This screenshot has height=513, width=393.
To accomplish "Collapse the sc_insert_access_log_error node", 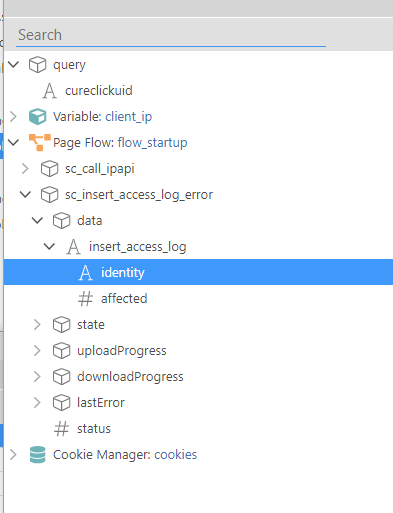I will 25,194.
